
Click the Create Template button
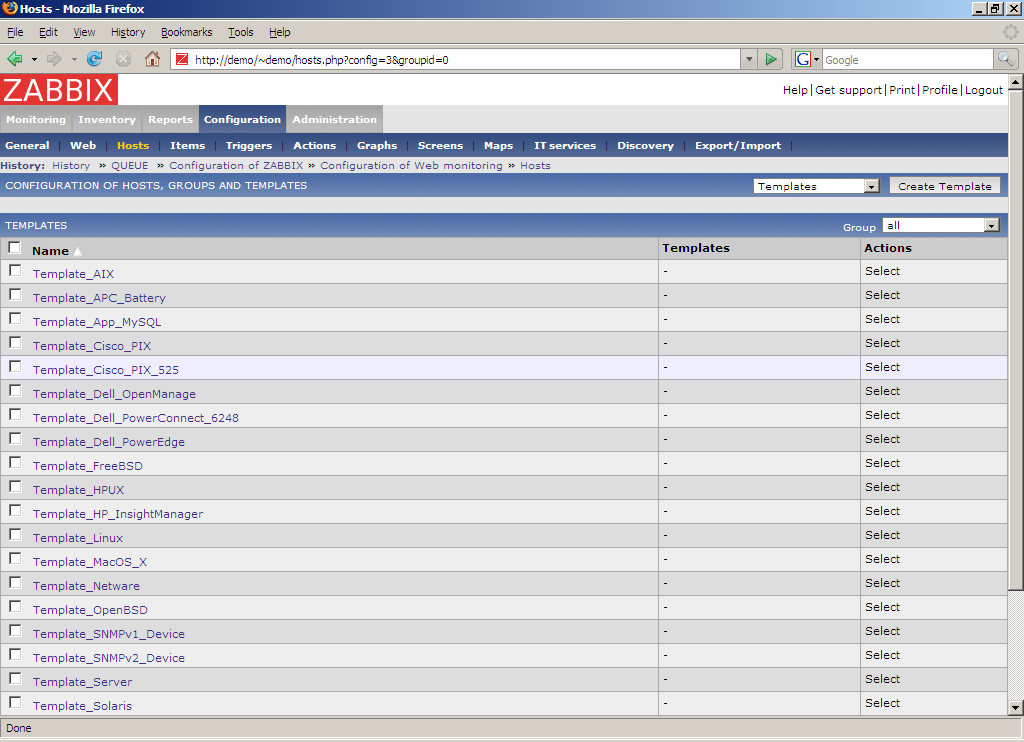(x=944, y=186)
